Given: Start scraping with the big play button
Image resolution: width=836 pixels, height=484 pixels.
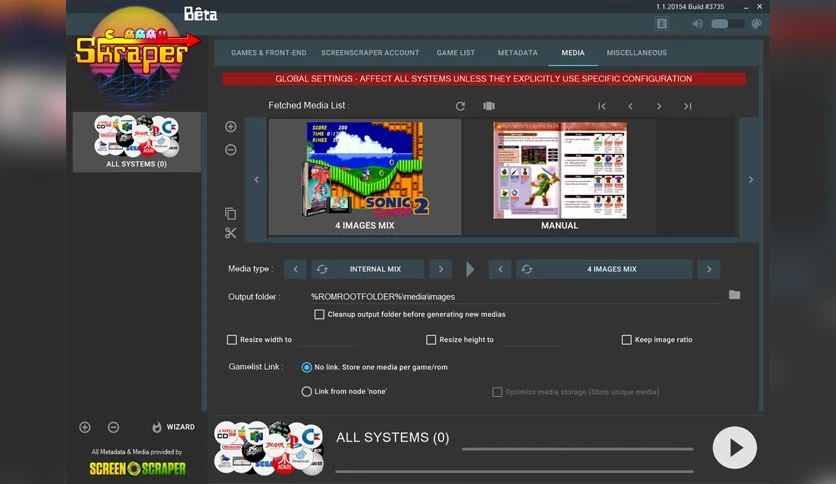Looking at the screenshot, I should coord(735,448).
